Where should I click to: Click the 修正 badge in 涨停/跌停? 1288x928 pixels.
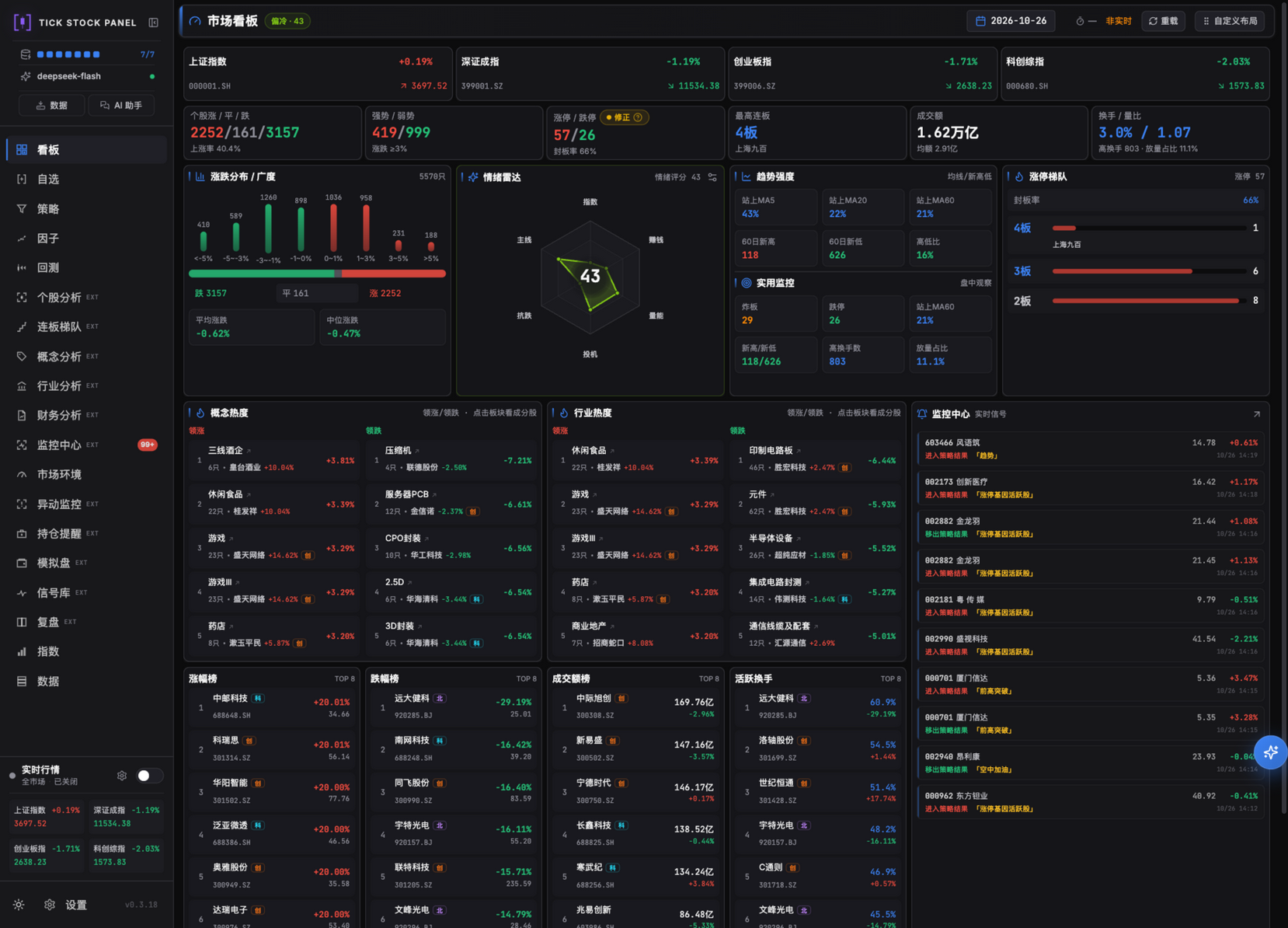coord(625,117)
